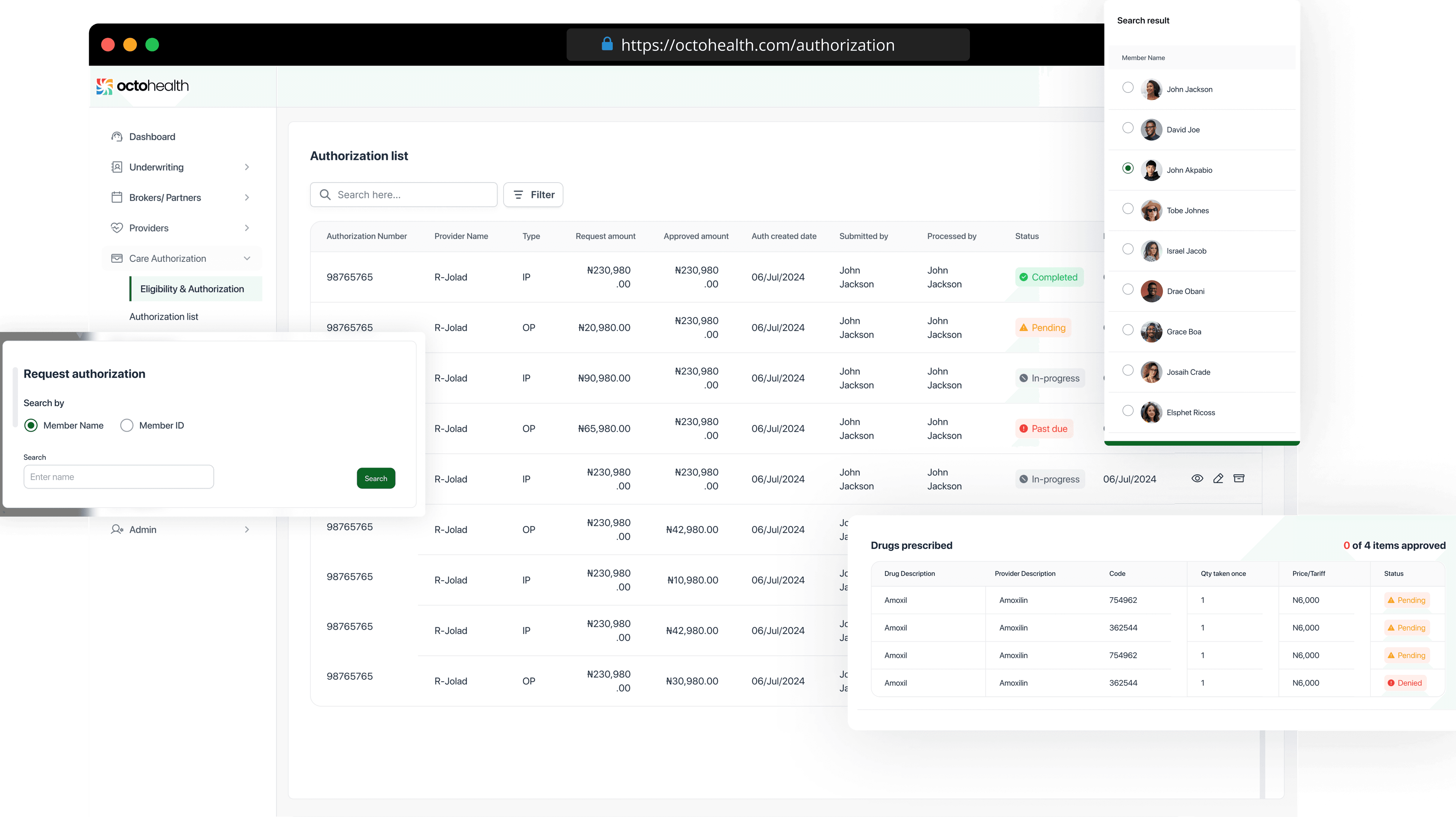The image size is (1456, 817).
Task: Click the edit pencil icon in table row
Action: 1218,479
